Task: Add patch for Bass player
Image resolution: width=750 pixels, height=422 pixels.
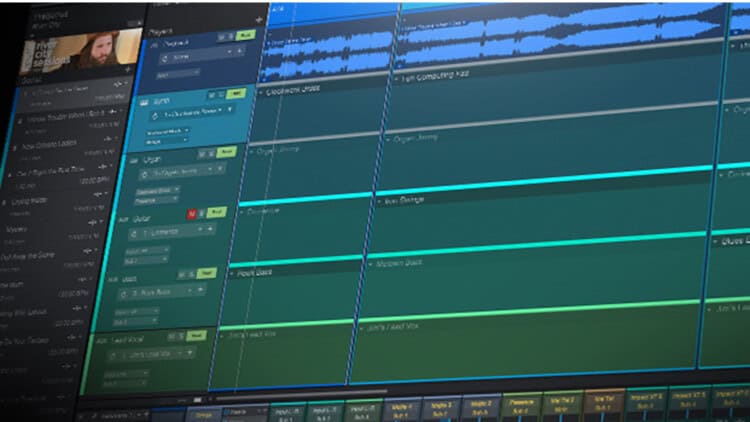Action: (200, 290)
